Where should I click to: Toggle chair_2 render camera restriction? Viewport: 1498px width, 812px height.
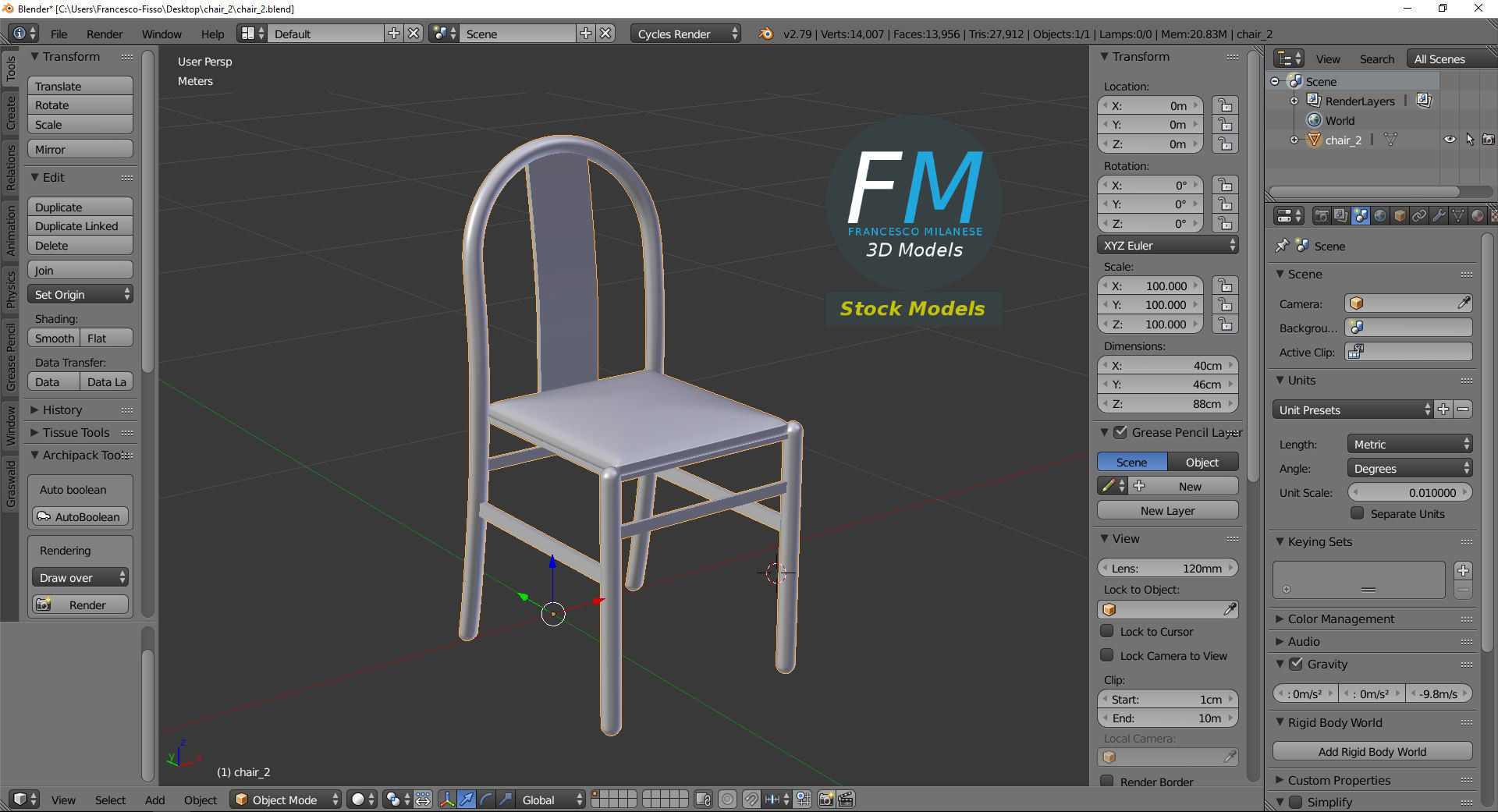click(x=1489, y=140)
